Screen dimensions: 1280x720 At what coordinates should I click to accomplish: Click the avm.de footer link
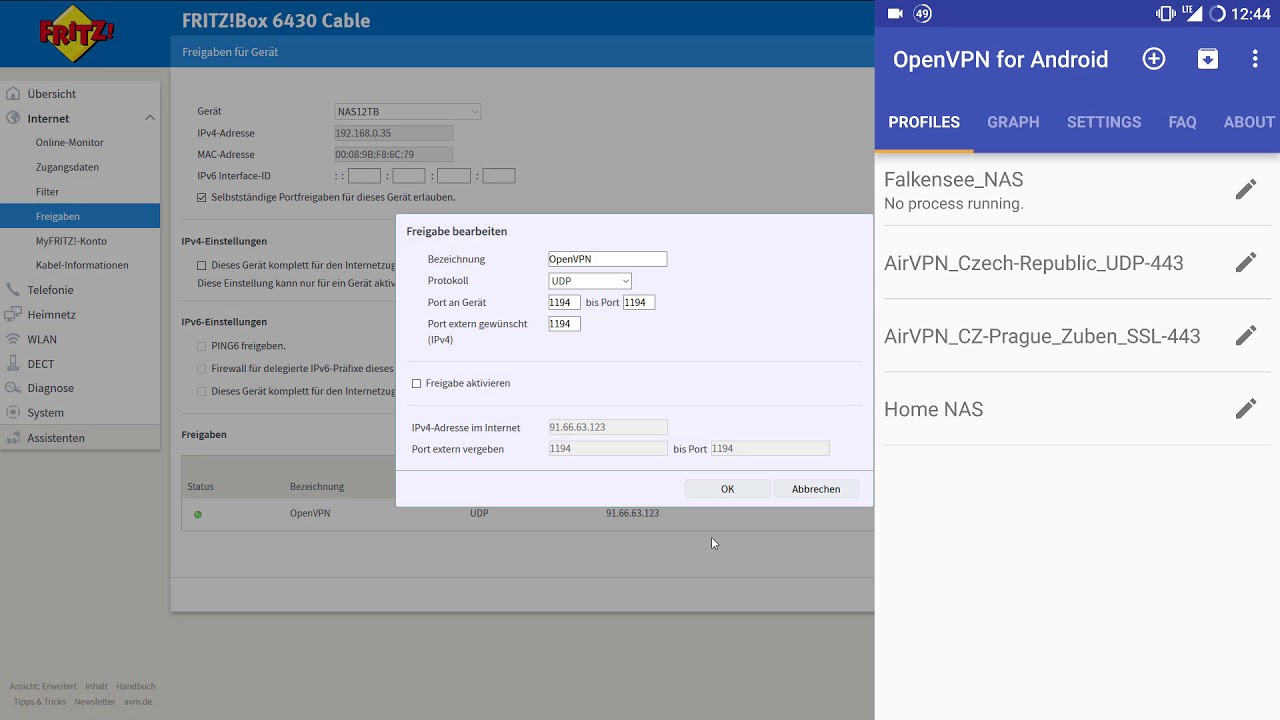pyautogui.click(x=138, y=702)
